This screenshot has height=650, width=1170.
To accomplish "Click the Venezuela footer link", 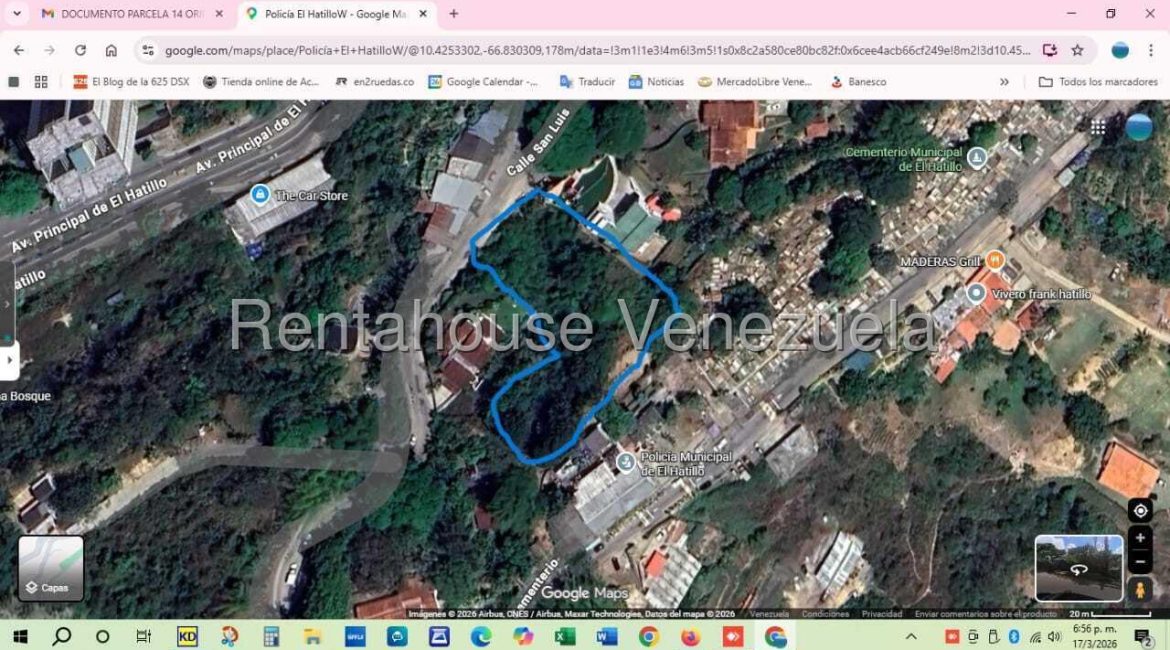I will [x=769, y=613].
